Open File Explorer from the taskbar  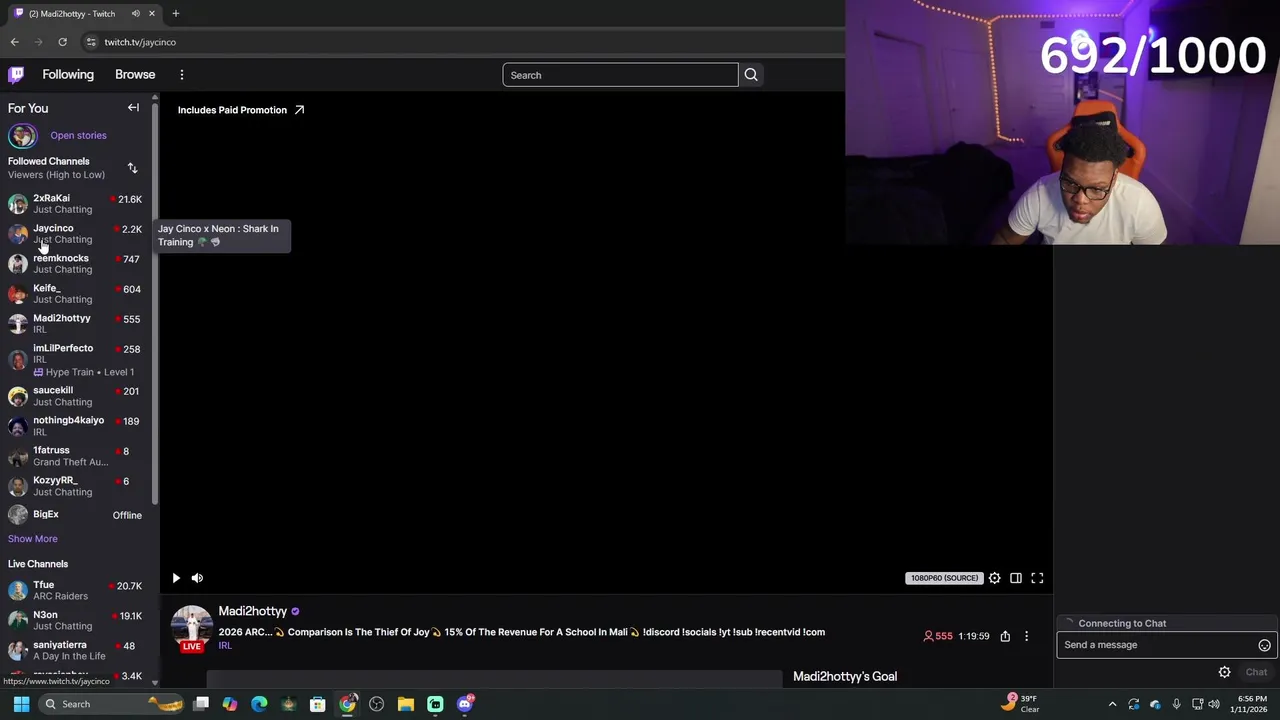(405, 704)
